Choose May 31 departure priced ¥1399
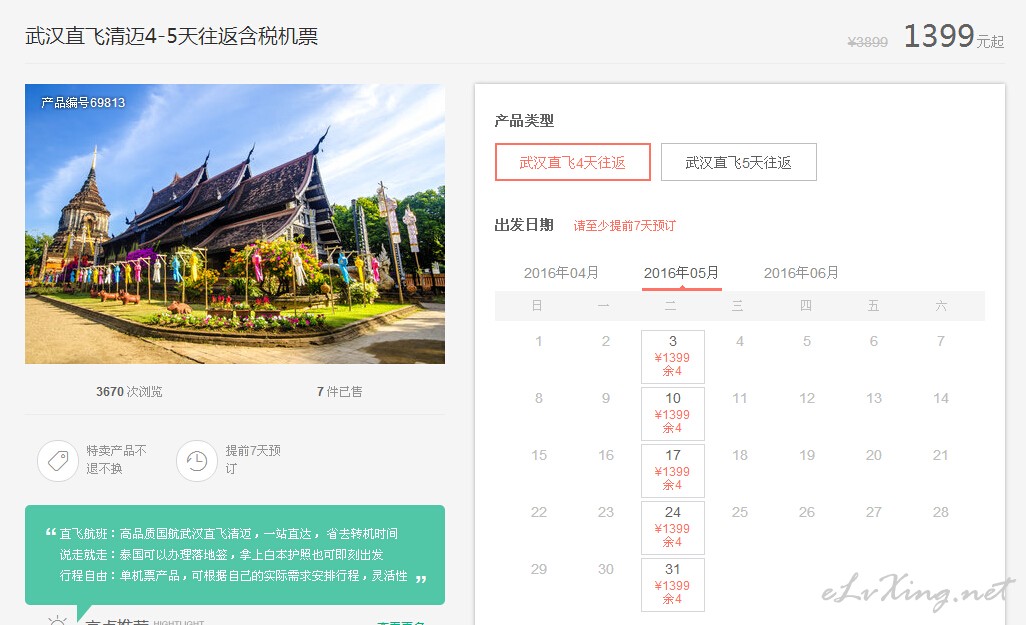Screen dimensions: 1026x625 pos(673,584)
